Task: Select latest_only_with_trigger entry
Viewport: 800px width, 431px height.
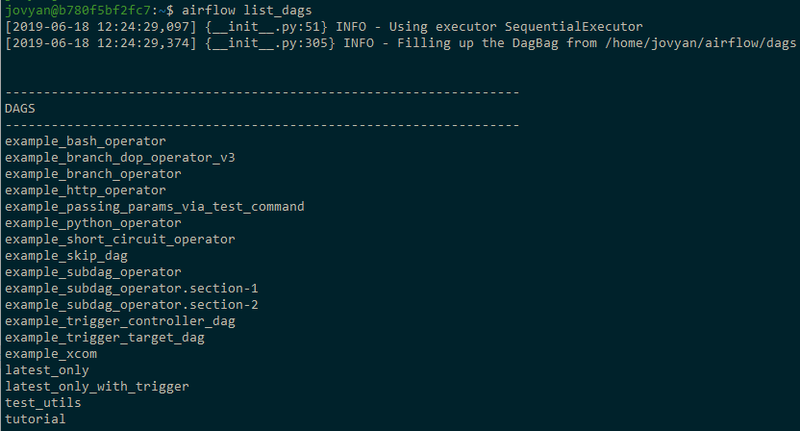Action: click(97, 386)
